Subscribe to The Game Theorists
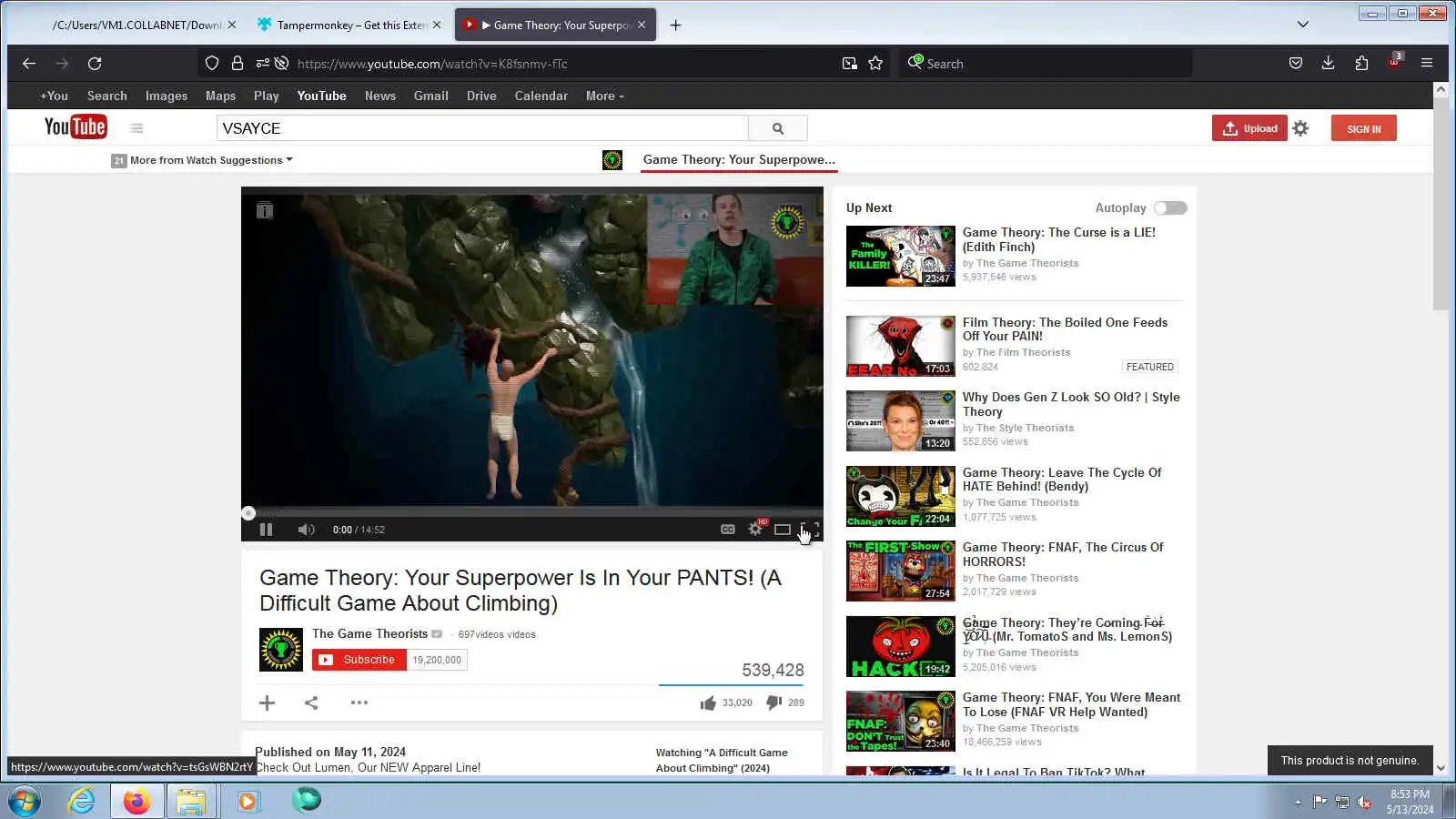 point(359,660)
